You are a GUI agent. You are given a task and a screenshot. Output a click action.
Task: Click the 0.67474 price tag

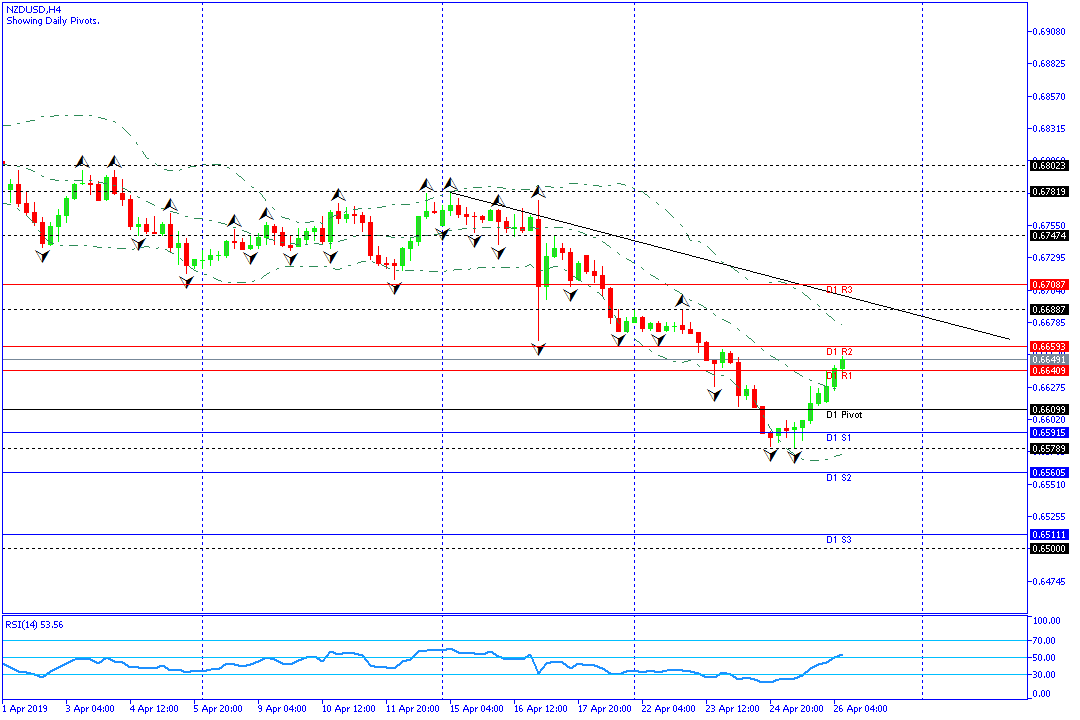point(1049,236)
